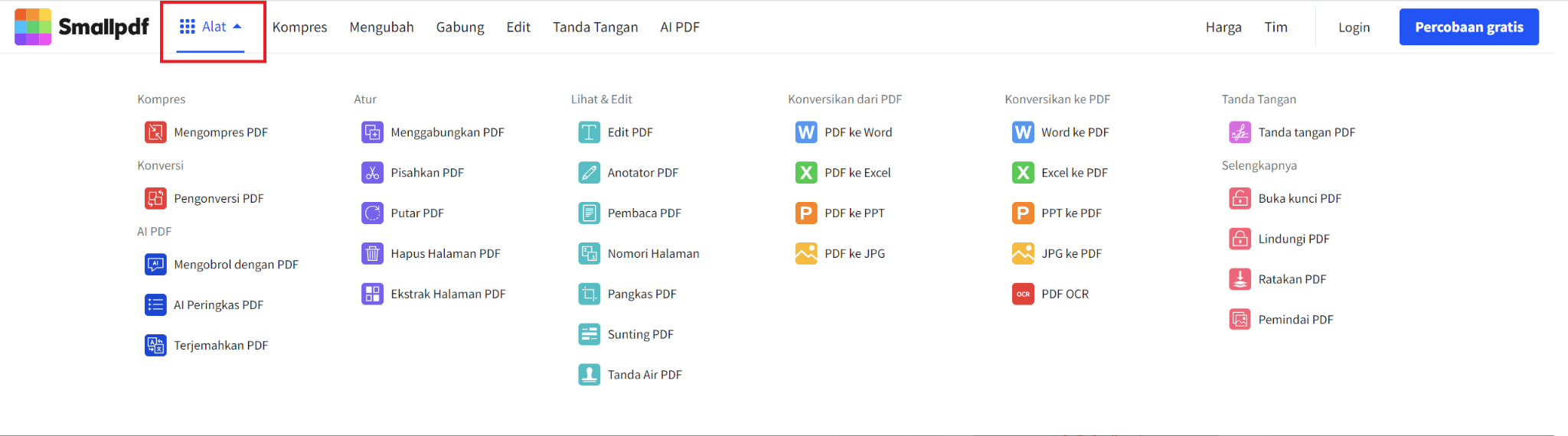Open the Anotator PDF pencil icon

[589, 173]
